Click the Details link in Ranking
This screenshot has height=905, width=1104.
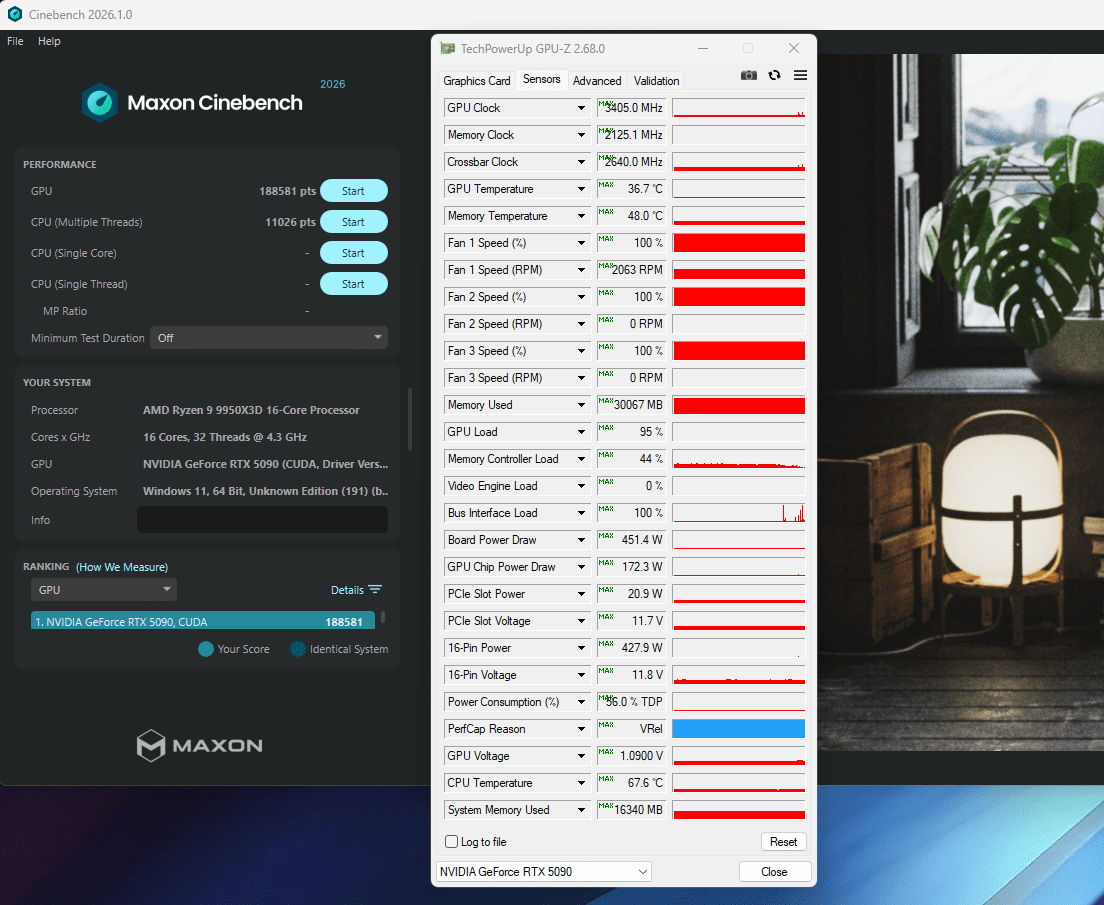347,589
